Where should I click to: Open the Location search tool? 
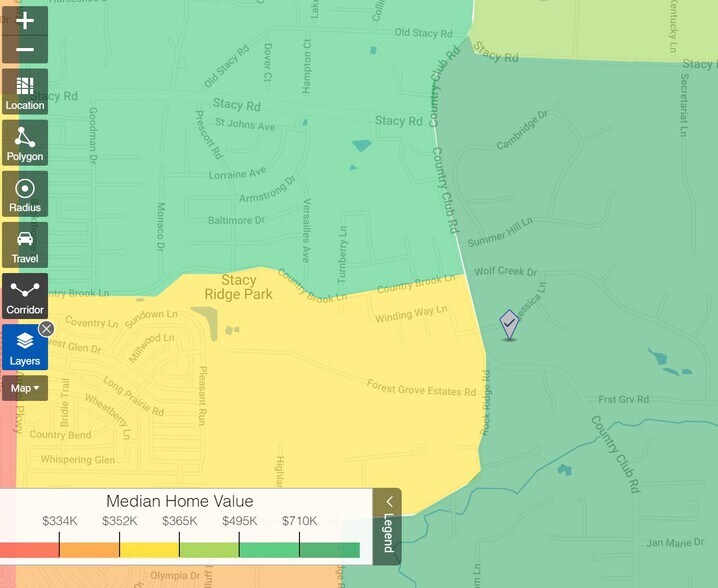25,93
